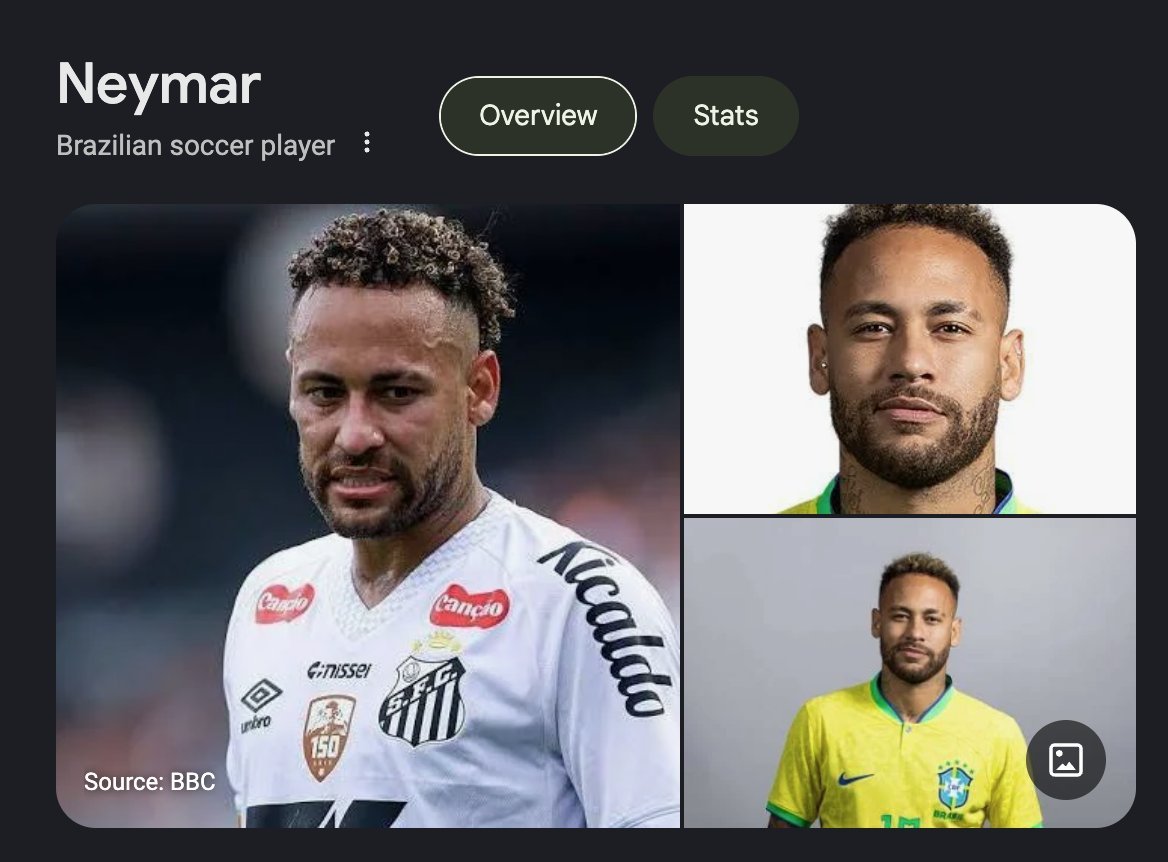Select the Overview tab
1168x862 pixels.
click(x=538, y=115)
